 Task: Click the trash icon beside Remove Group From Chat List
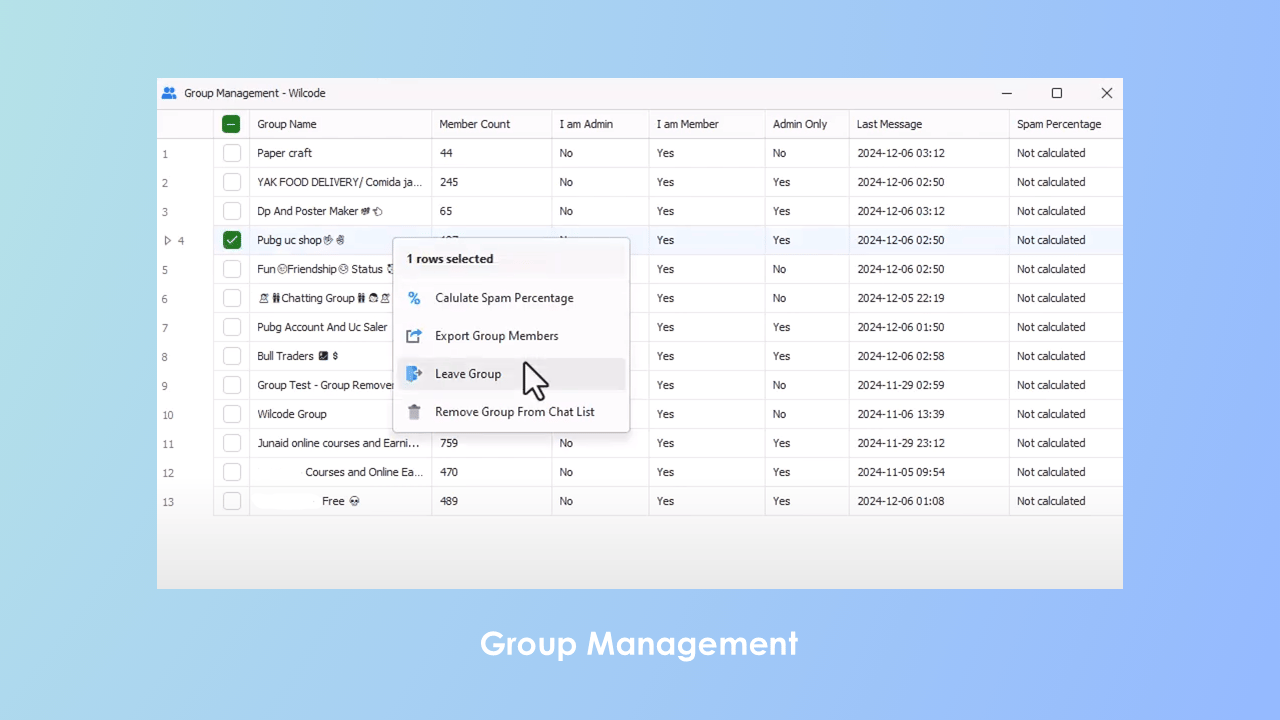(414, 411)
